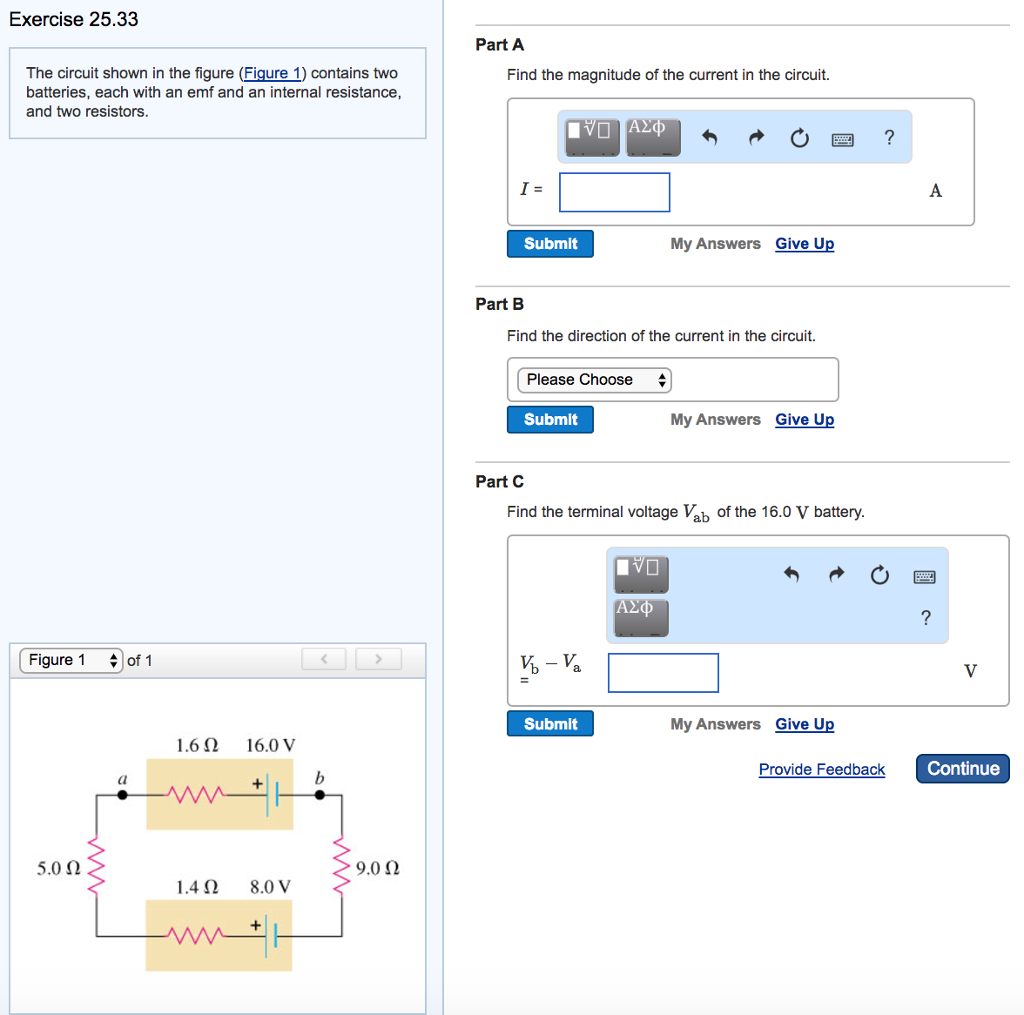The height and width of the screenshot is (1015, 1024).
Task: Click inside the I = answer input field
Action: pos(614,191)
